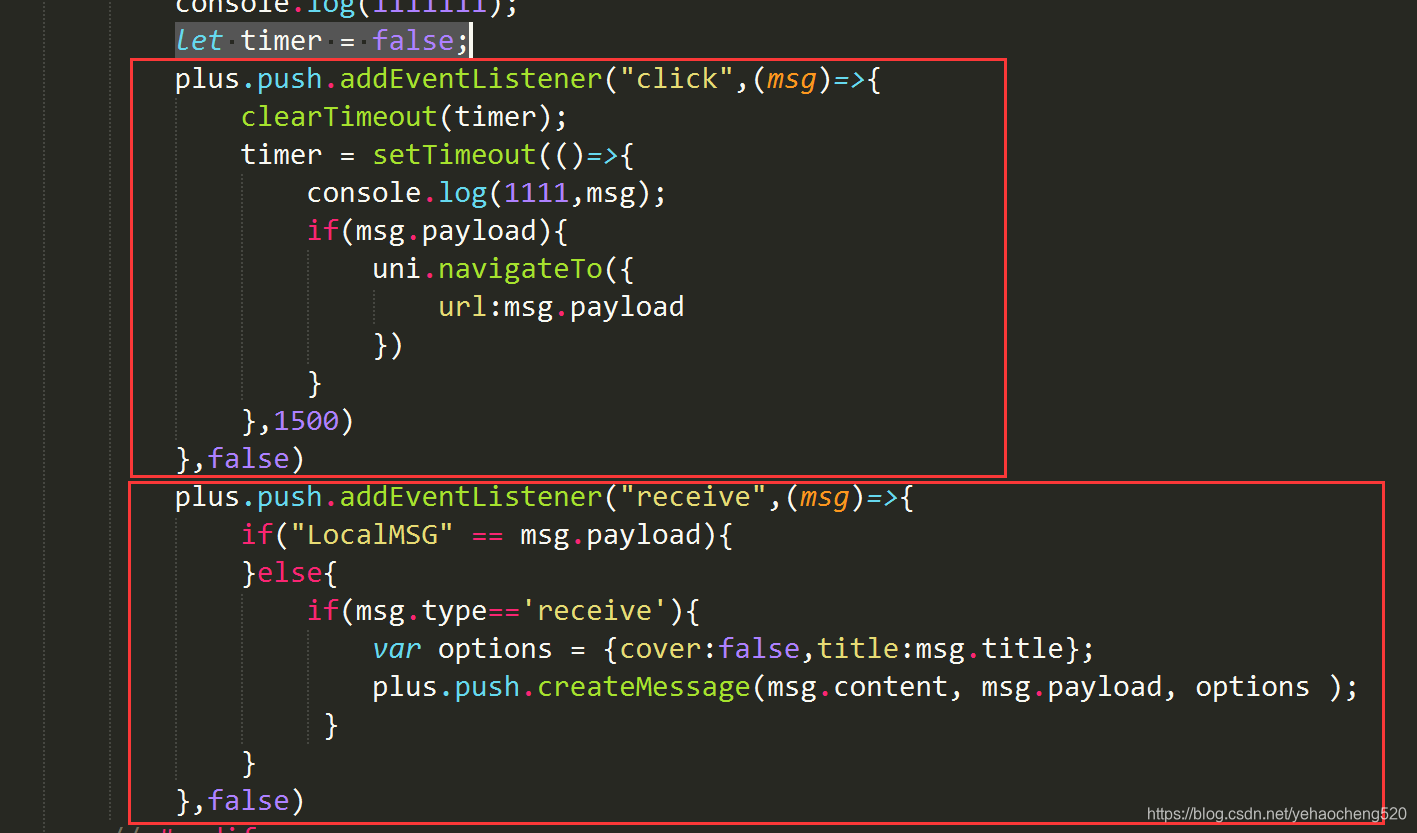This screenshot has width=1417, height=833.
Task: Click the 'uni.navigateTo({' line
Action: [503, 269]
